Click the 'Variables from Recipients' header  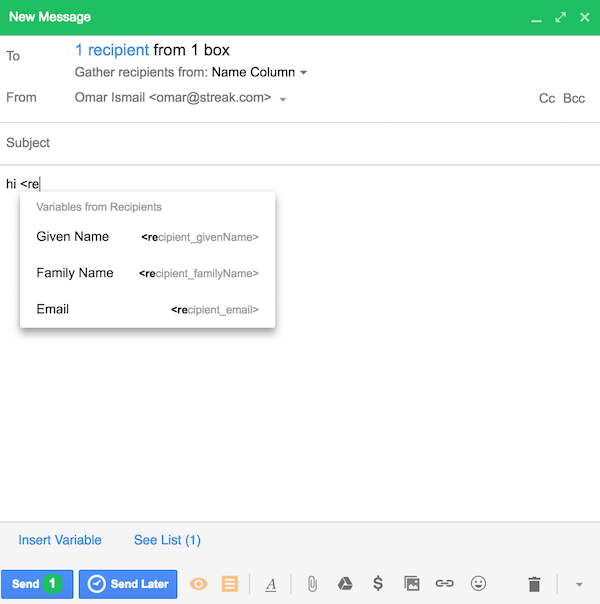[x=99, y=207]
